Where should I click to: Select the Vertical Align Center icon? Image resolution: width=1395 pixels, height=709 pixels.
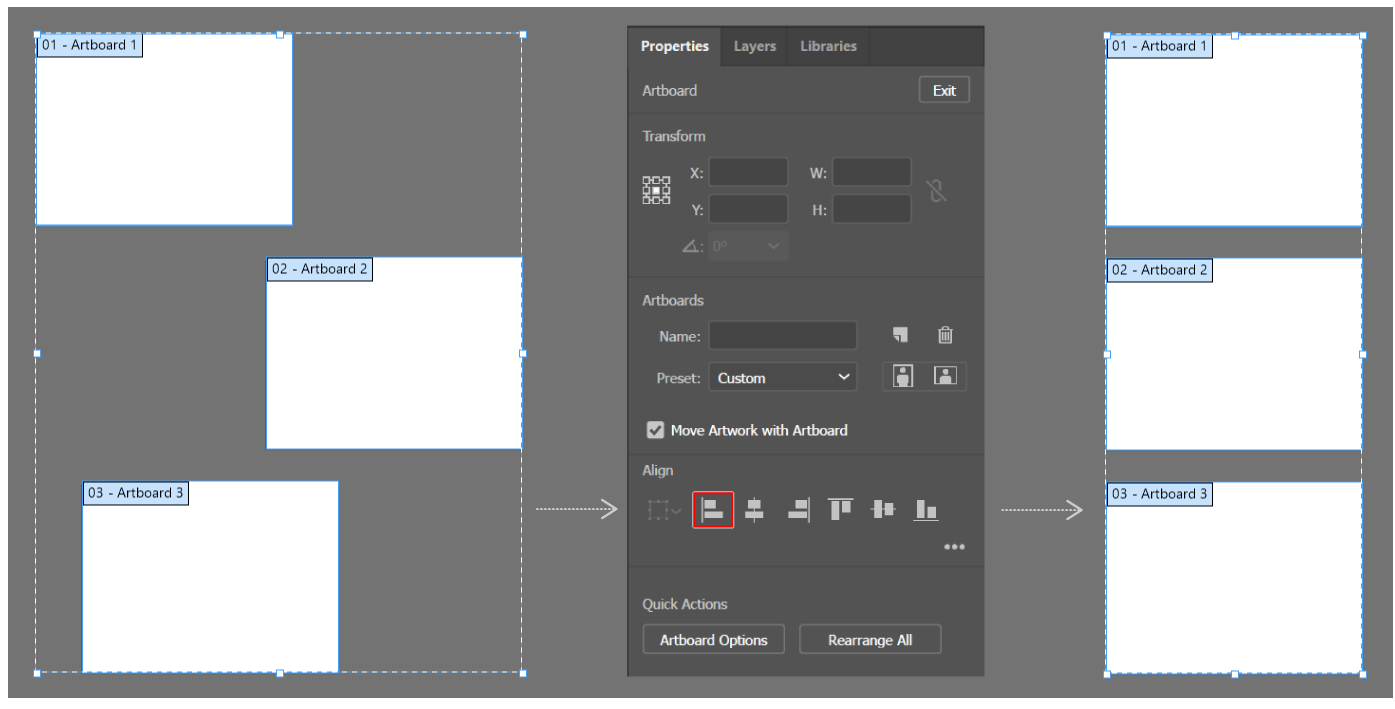coord(882,509)
